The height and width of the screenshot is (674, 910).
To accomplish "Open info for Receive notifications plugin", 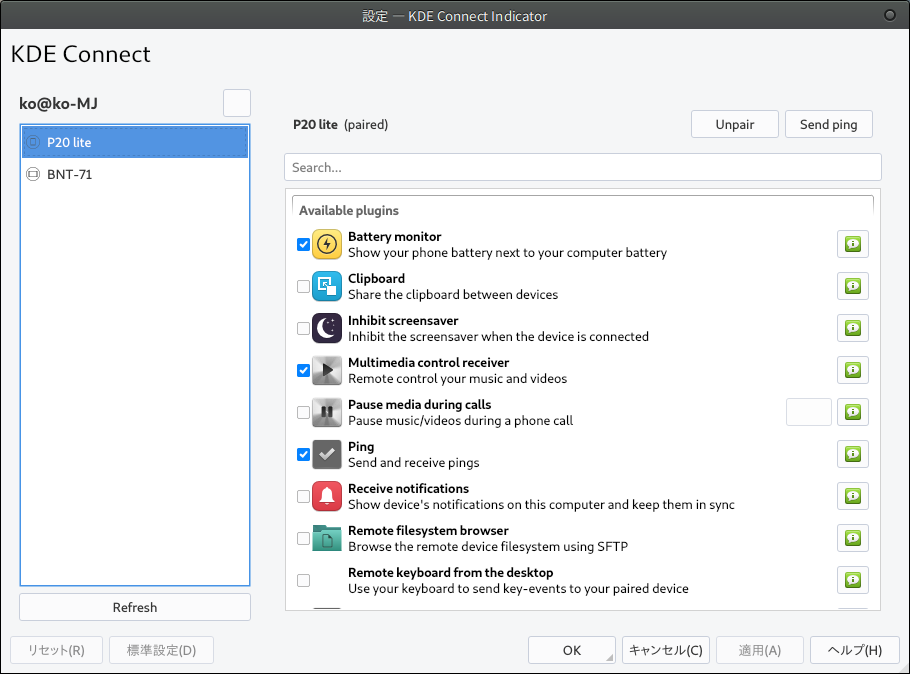I will tap(853, 496).
